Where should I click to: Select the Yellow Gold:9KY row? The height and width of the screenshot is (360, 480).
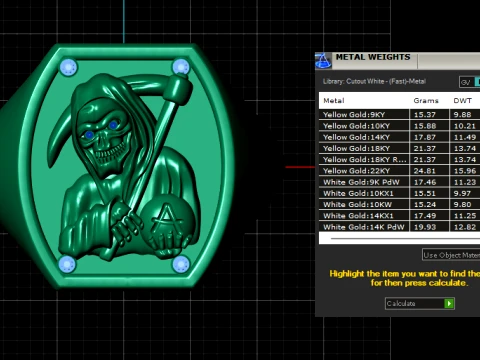399,114
